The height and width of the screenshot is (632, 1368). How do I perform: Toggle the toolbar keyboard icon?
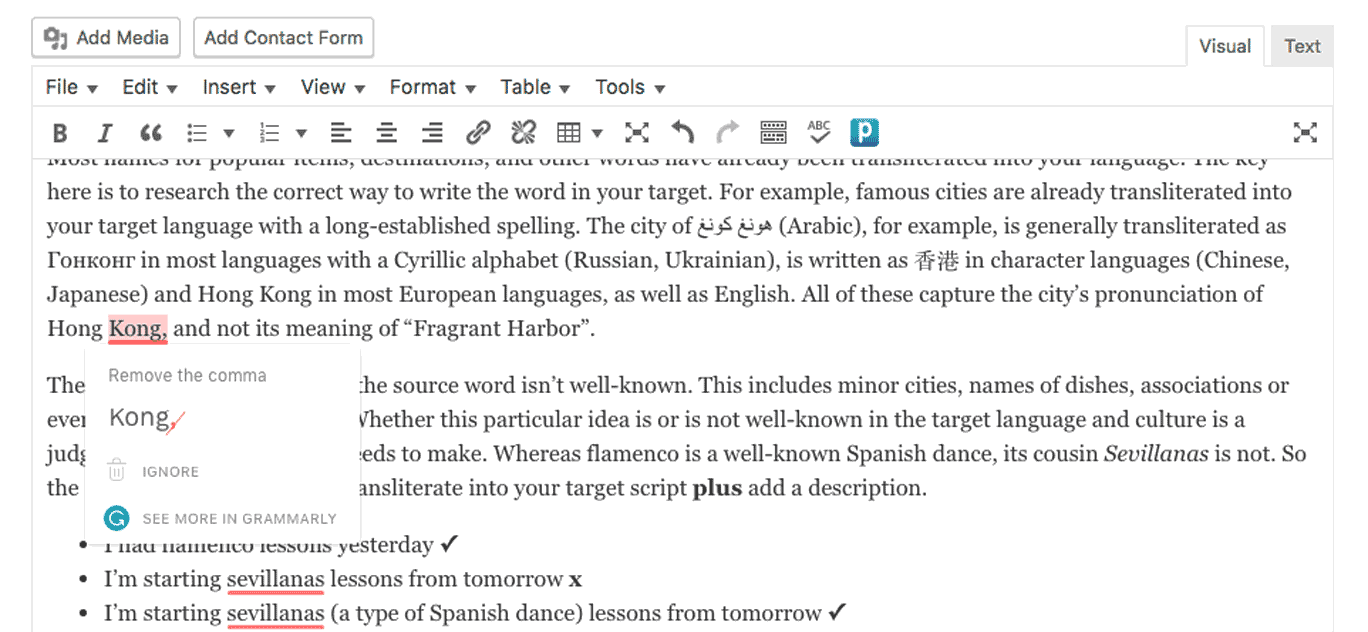click(773, 133)
